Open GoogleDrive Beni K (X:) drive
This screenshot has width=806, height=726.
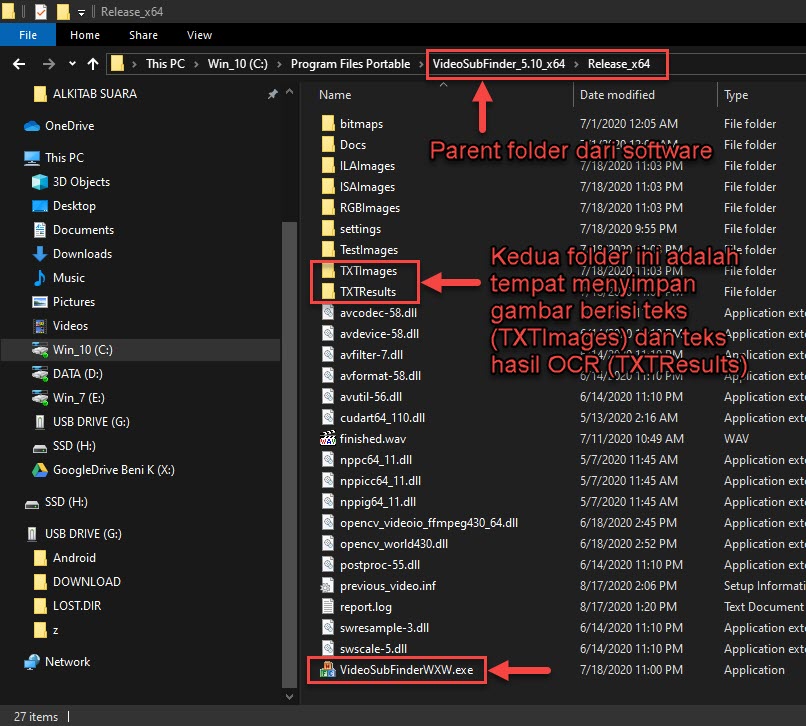coord(113,470)
